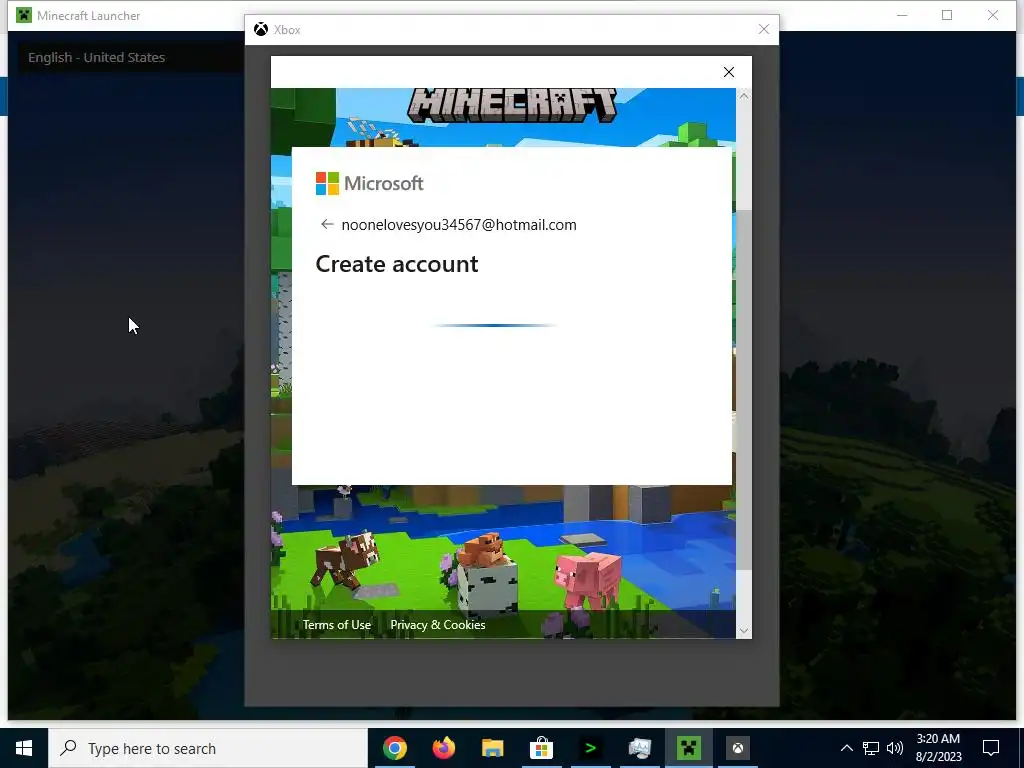Open the green terminal app in taskbar
The image size is (1024, 768).
pos(590,748)
